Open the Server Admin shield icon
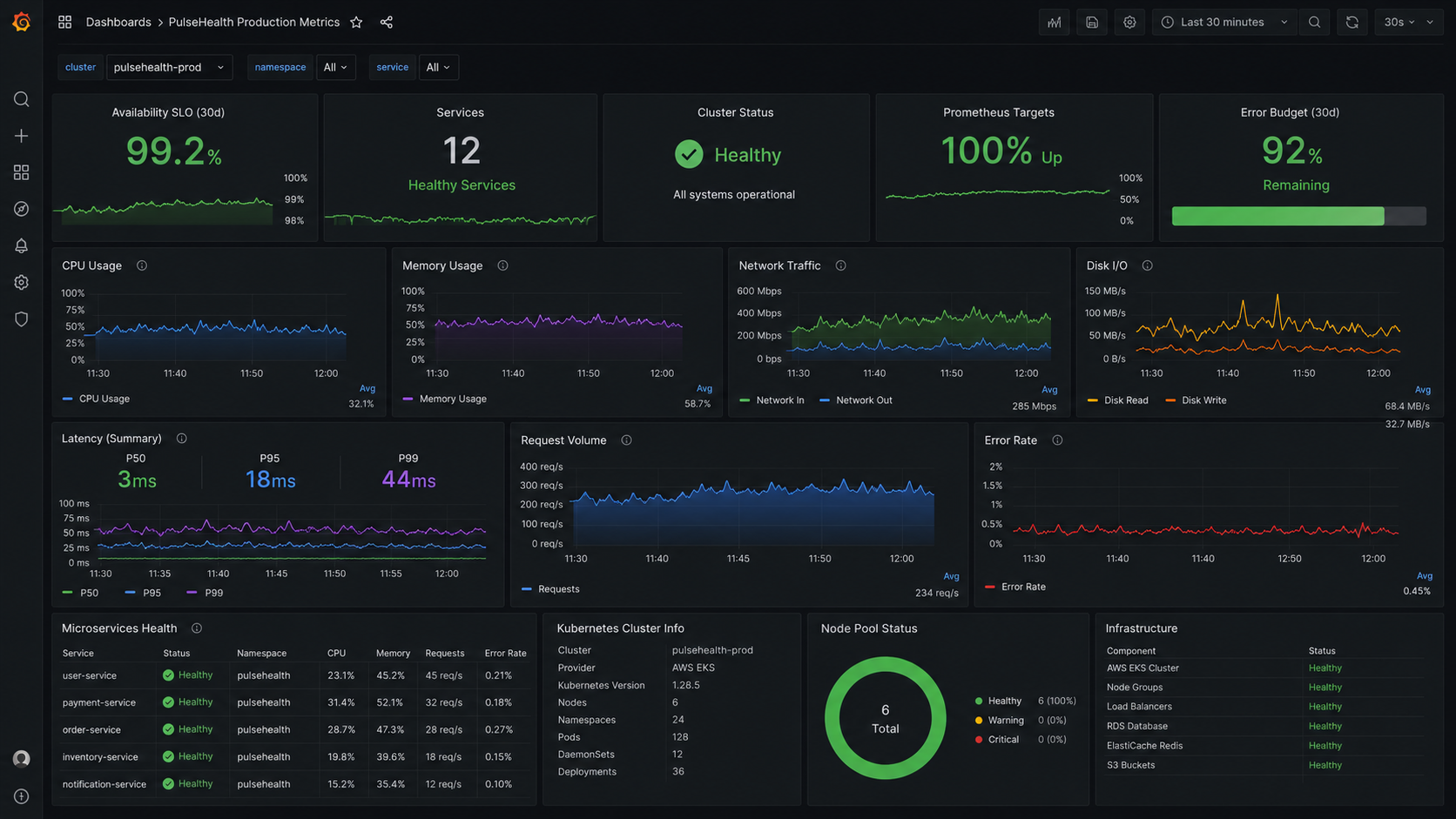This screenshot has height=819, width=1456. tap(22, 319)
